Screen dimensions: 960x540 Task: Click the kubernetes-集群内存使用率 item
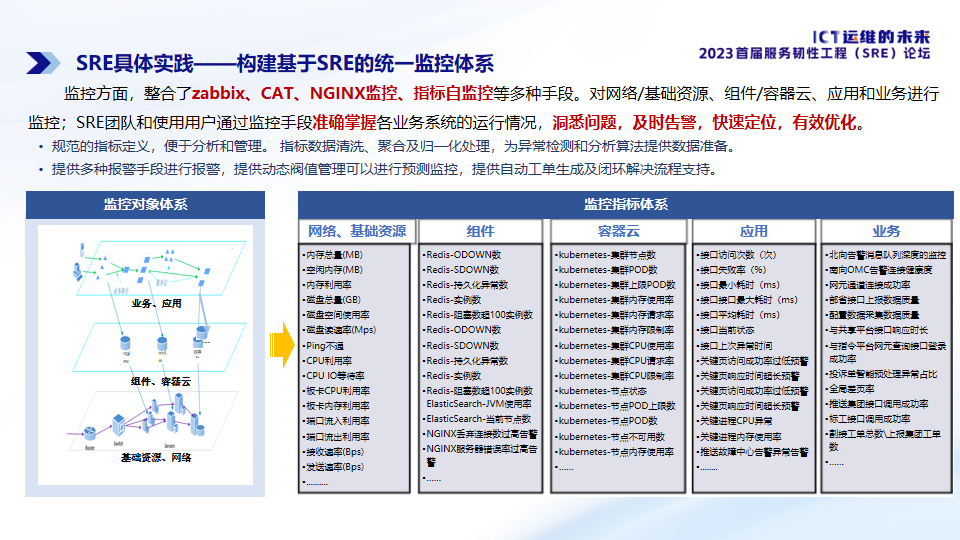[x=615, y=300]
